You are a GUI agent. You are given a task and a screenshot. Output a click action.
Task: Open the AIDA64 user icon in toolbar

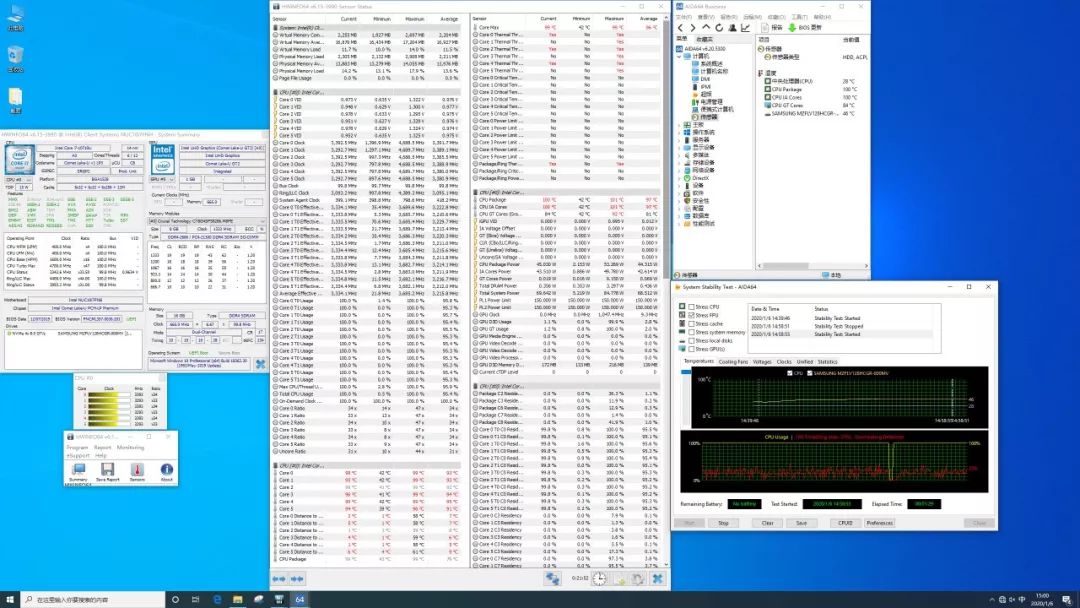pos(732,28)
